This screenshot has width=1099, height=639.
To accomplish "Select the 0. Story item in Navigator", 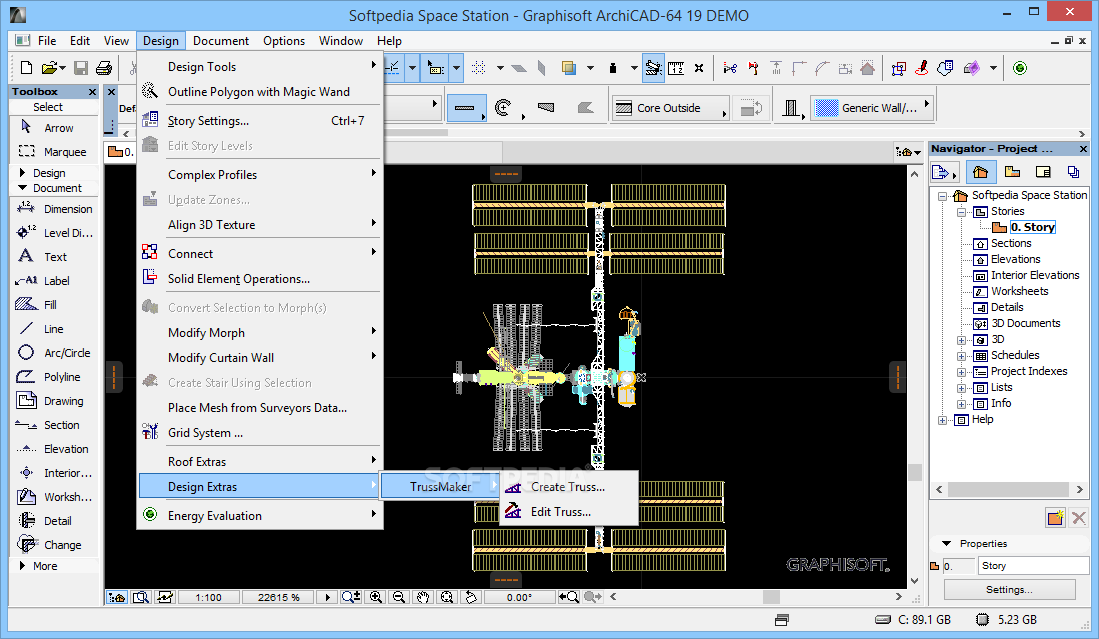I will coord(1032,227).
